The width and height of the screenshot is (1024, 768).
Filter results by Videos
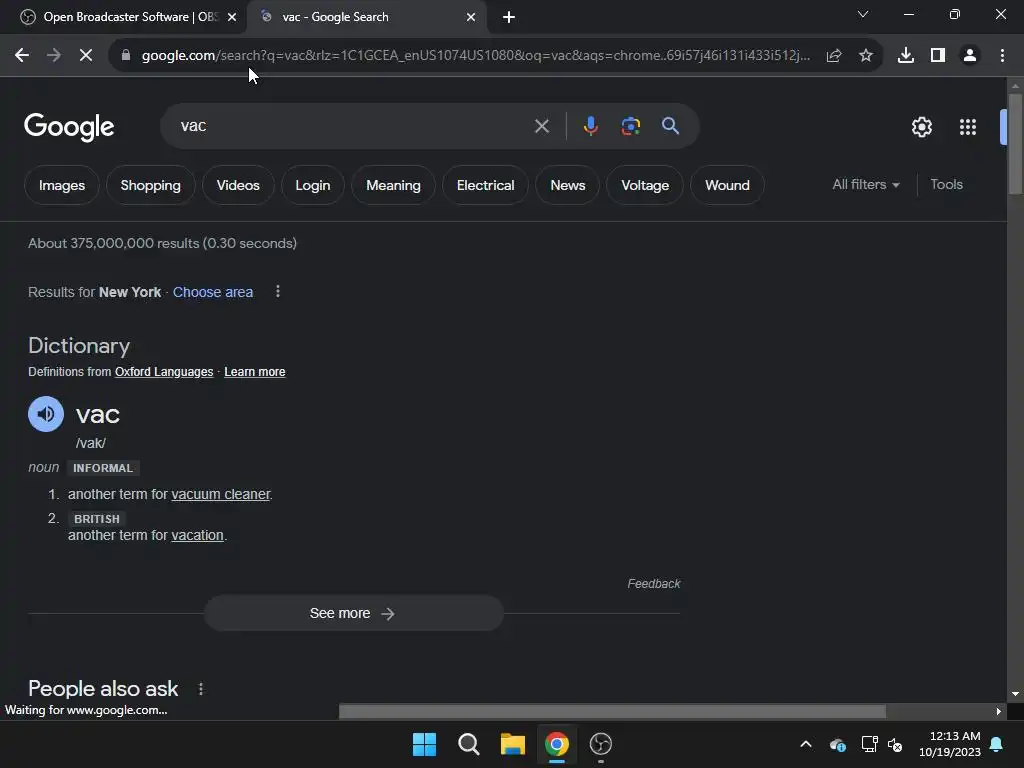point(238,185)
